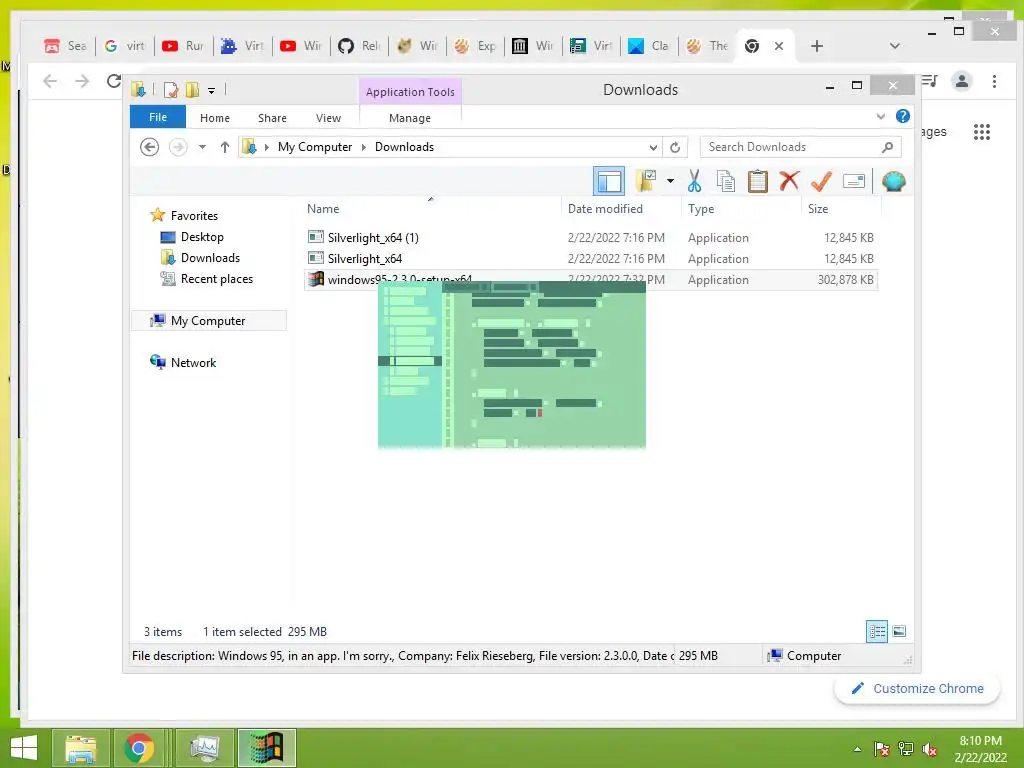Screen dimensions: 1024x768
Task: Open the folder options dropdown arrow
Action: (x=670, y=181)
